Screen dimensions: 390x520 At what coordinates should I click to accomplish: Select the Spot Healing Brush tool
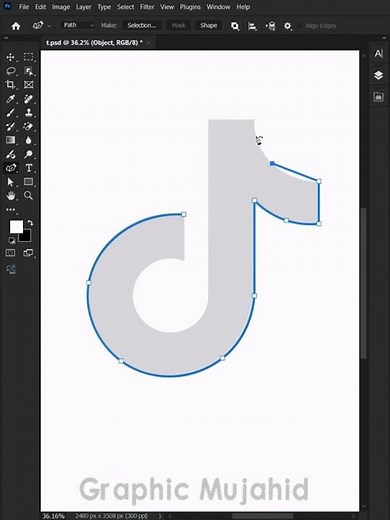pyautogui.click(x=28, y=99)
